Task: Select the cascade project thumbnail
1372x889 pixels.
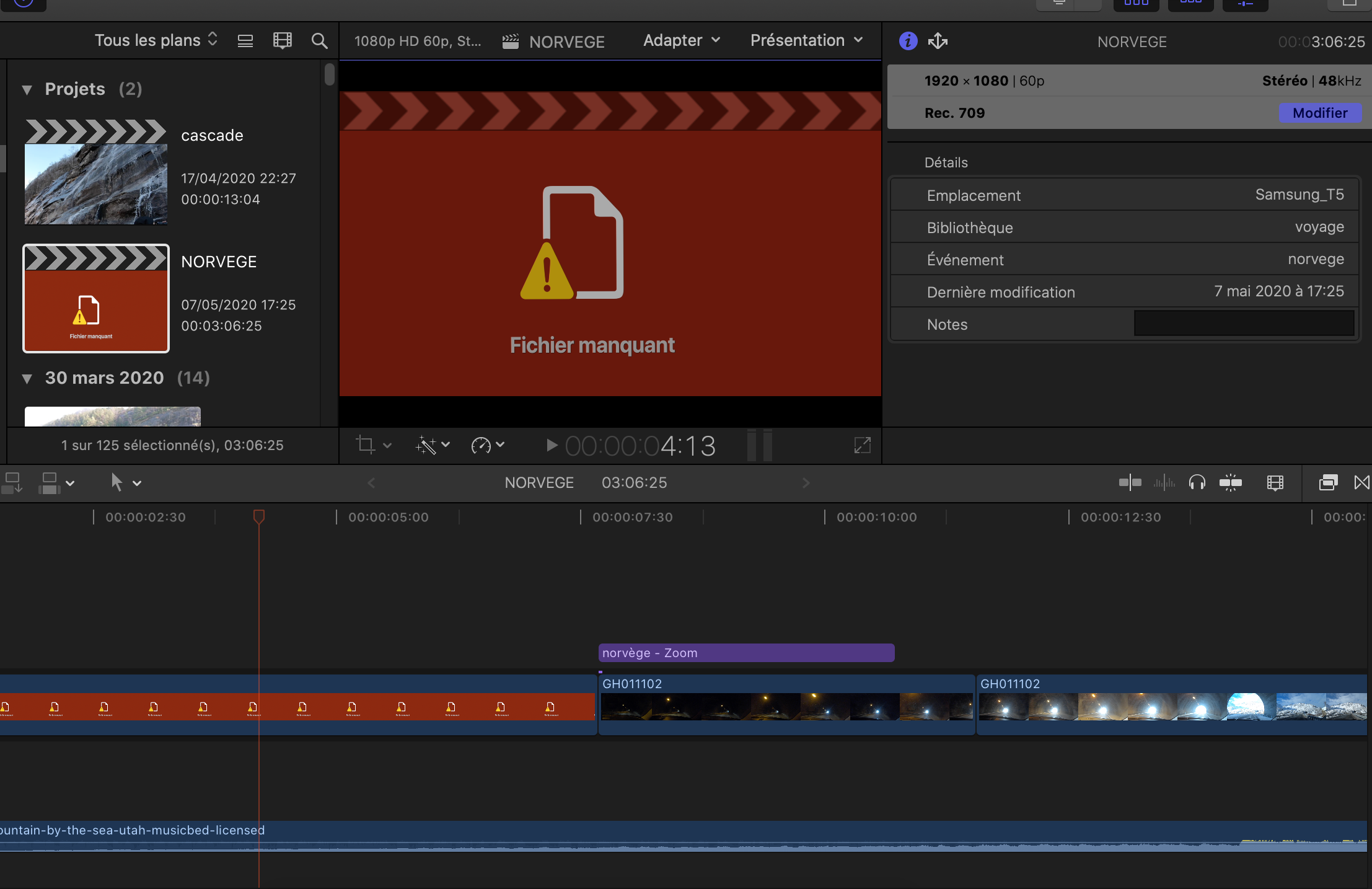Action: click(x=96, y=173)
